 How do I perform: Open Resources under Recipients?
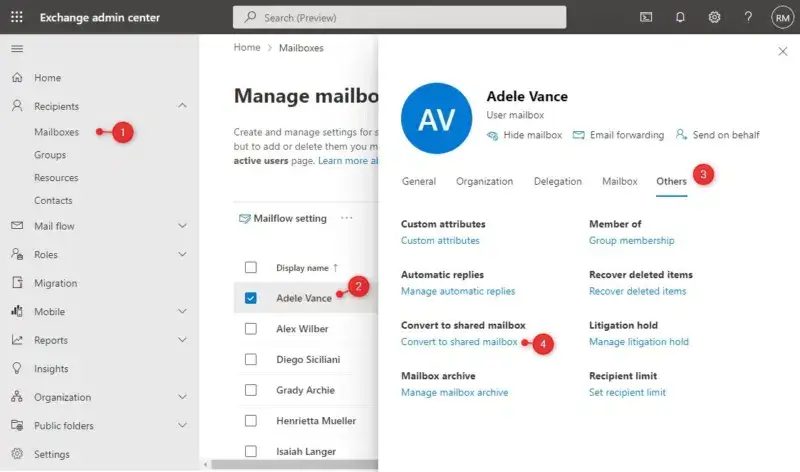coord(56,178)
